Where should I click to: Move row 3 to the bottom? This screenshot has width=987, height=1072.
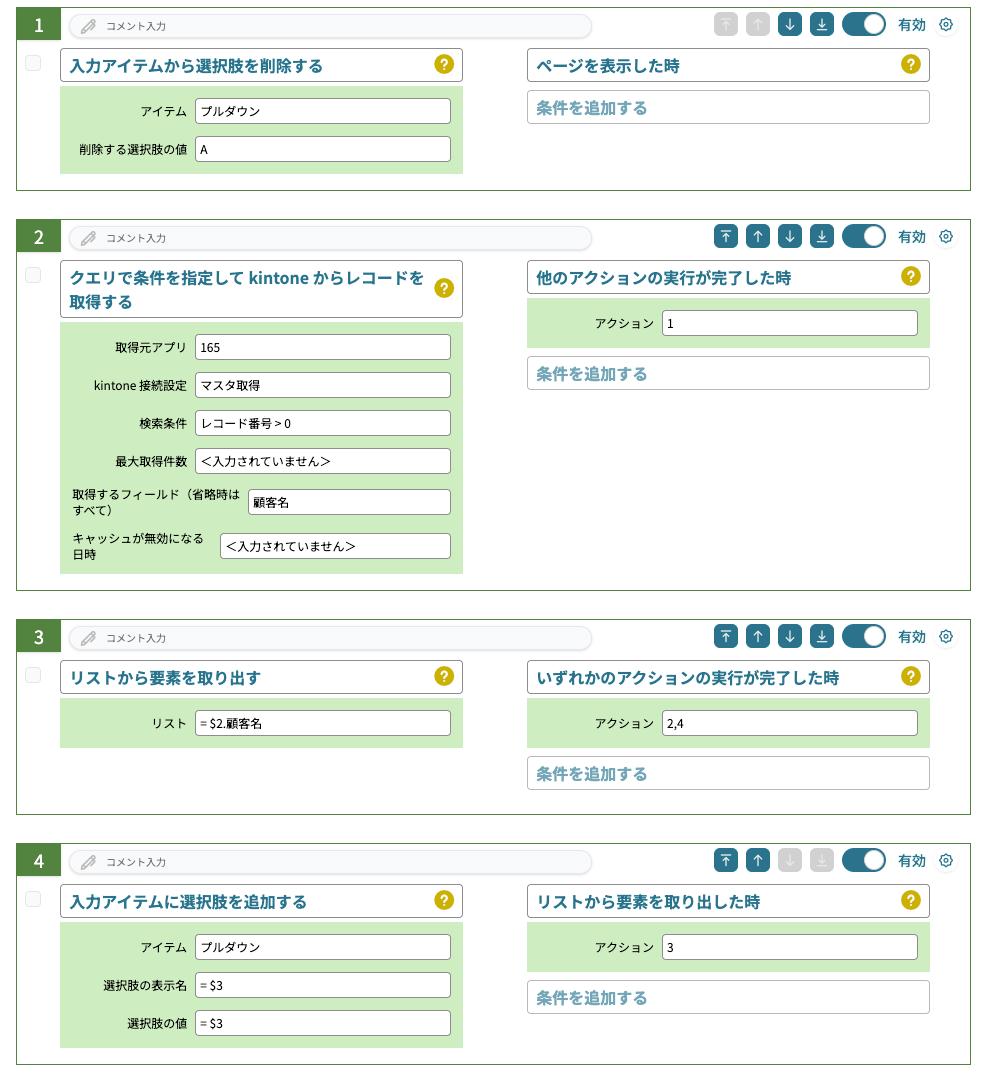pyautogui.click(x=822, y=636)
